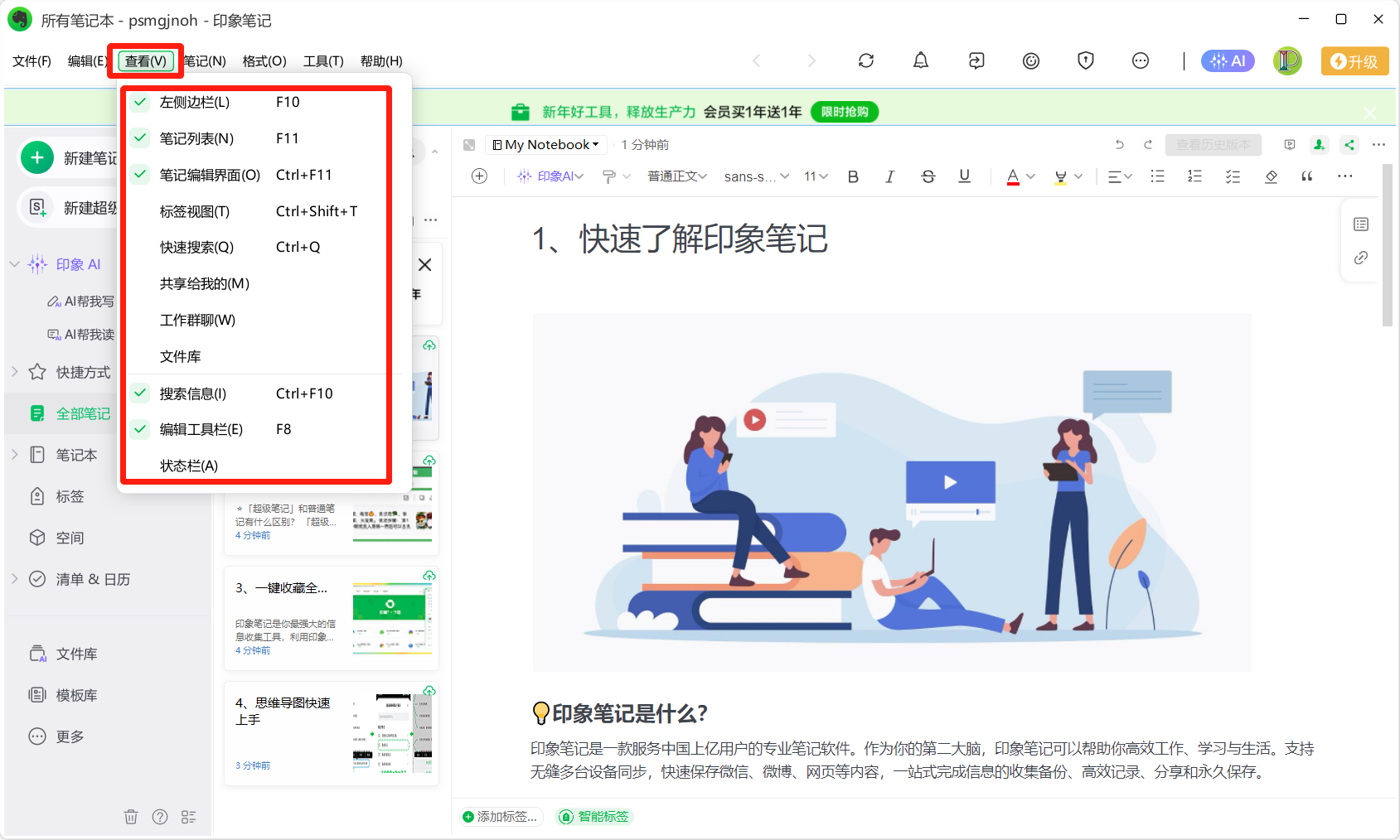Image resolution: width=1400 pixels, height=840 pixels.
Task: Select 工作群聊 menu entry
Action: tap(257, 320)
